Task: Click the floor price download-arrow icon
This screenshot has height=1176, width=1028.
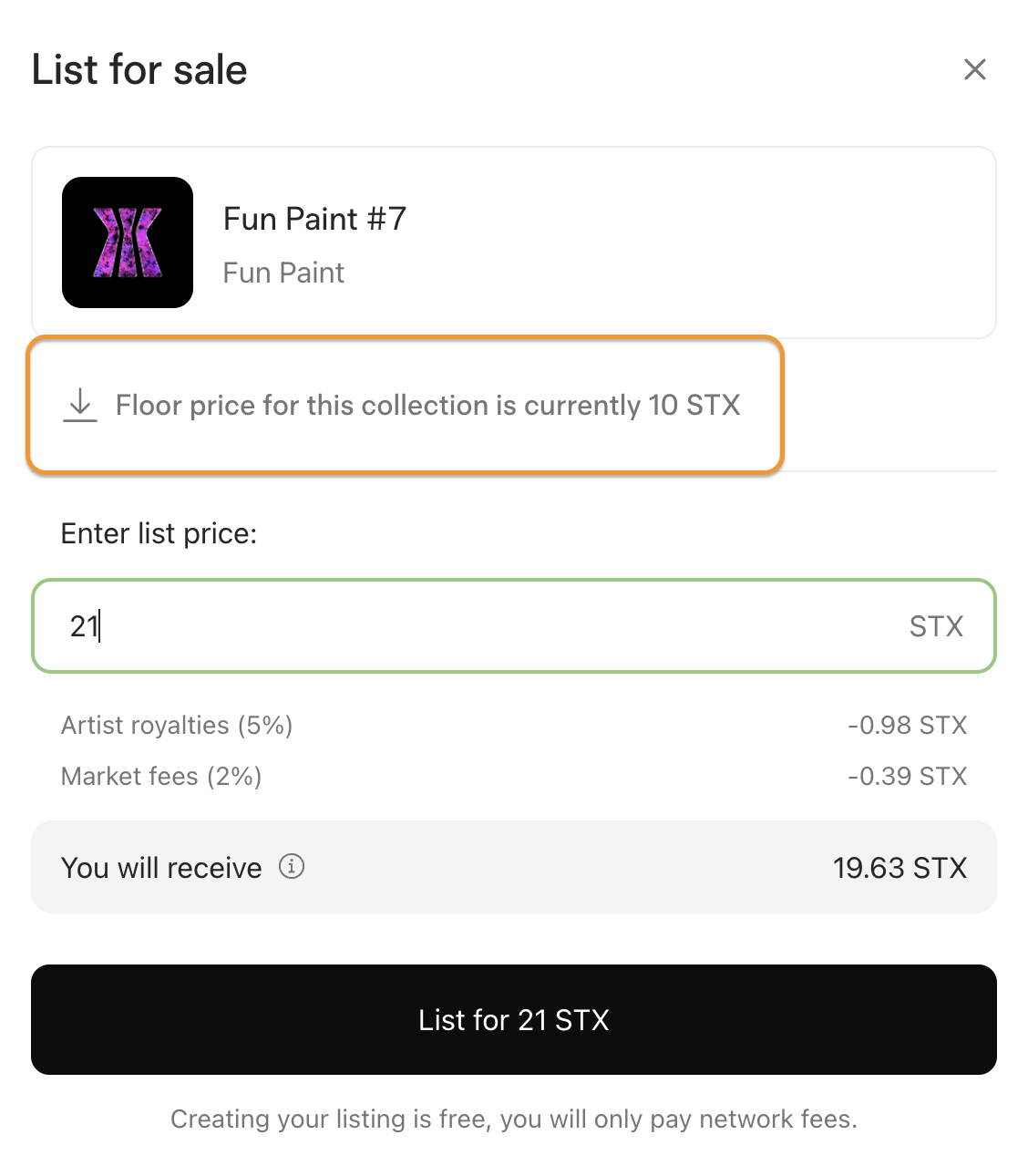Action: 80,405
